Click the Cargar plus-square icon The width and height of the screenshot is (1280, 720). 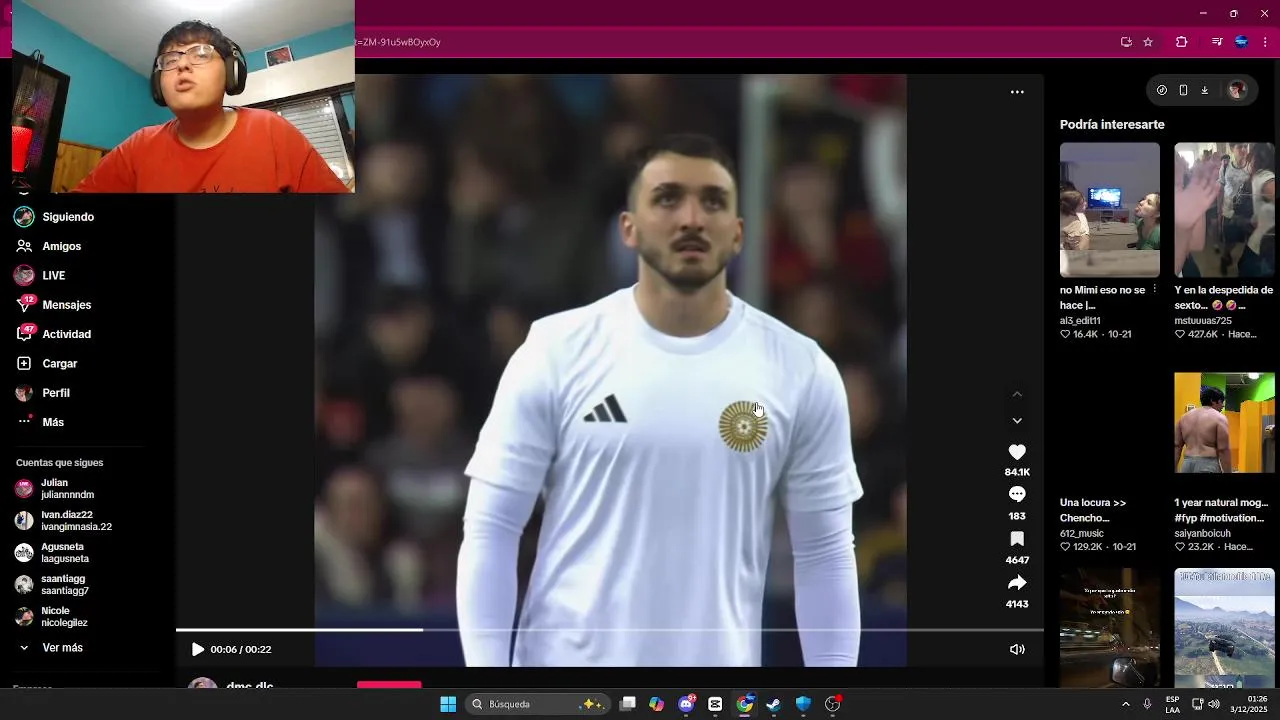click(x=24, y=364)
